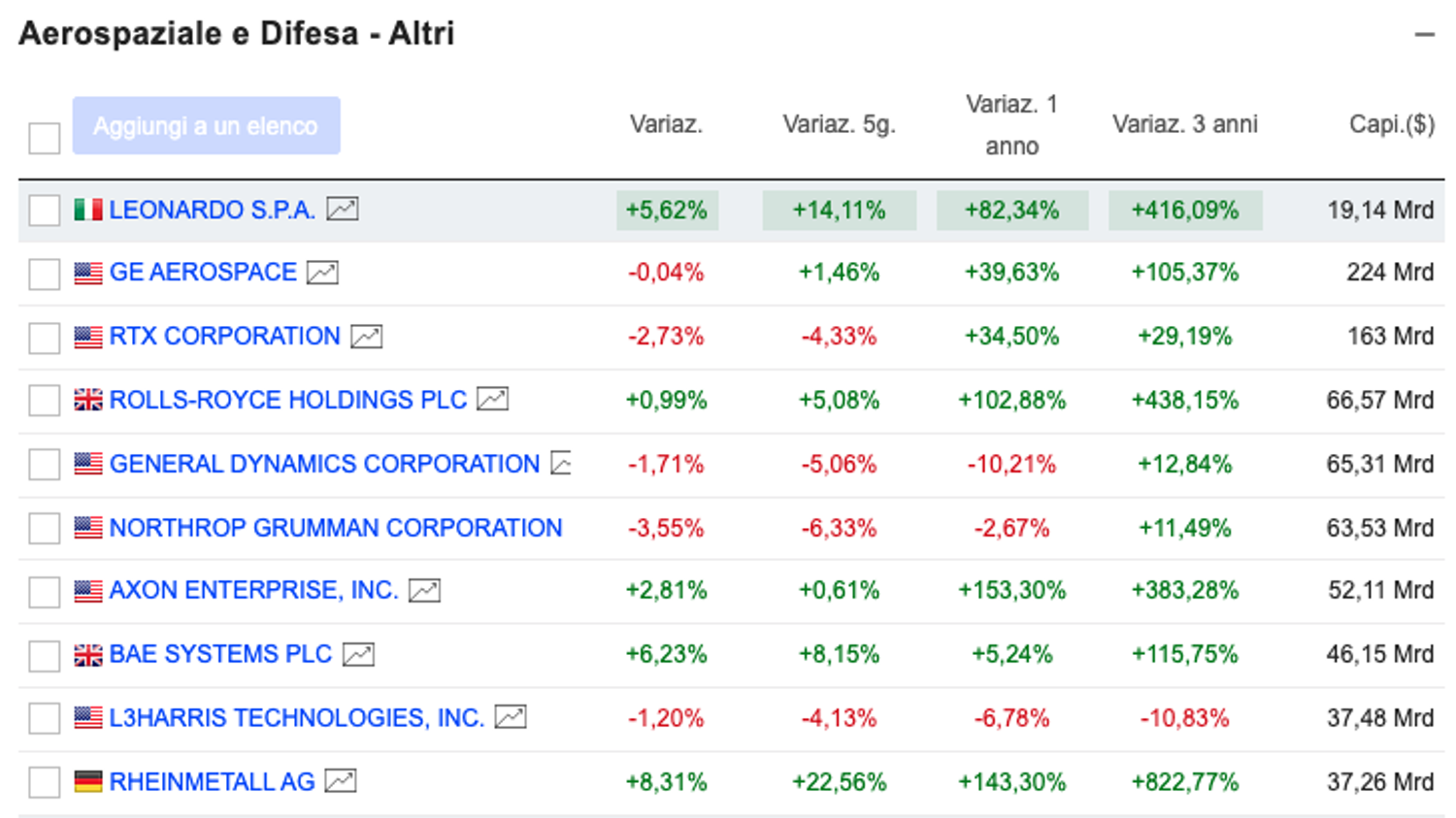
Task: Open chart icon beside GE AEROSPACE
Action: pos(322,273)
